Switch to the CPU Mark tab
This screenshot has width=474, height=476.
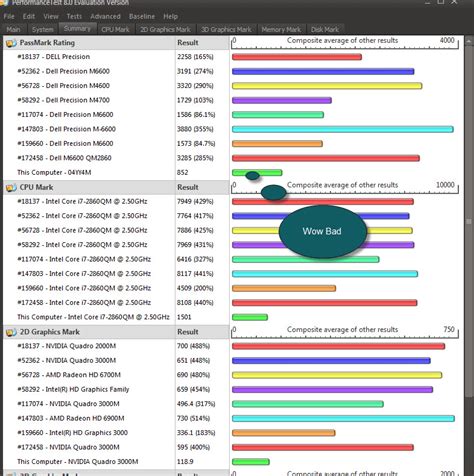click(x=115, y=29)
